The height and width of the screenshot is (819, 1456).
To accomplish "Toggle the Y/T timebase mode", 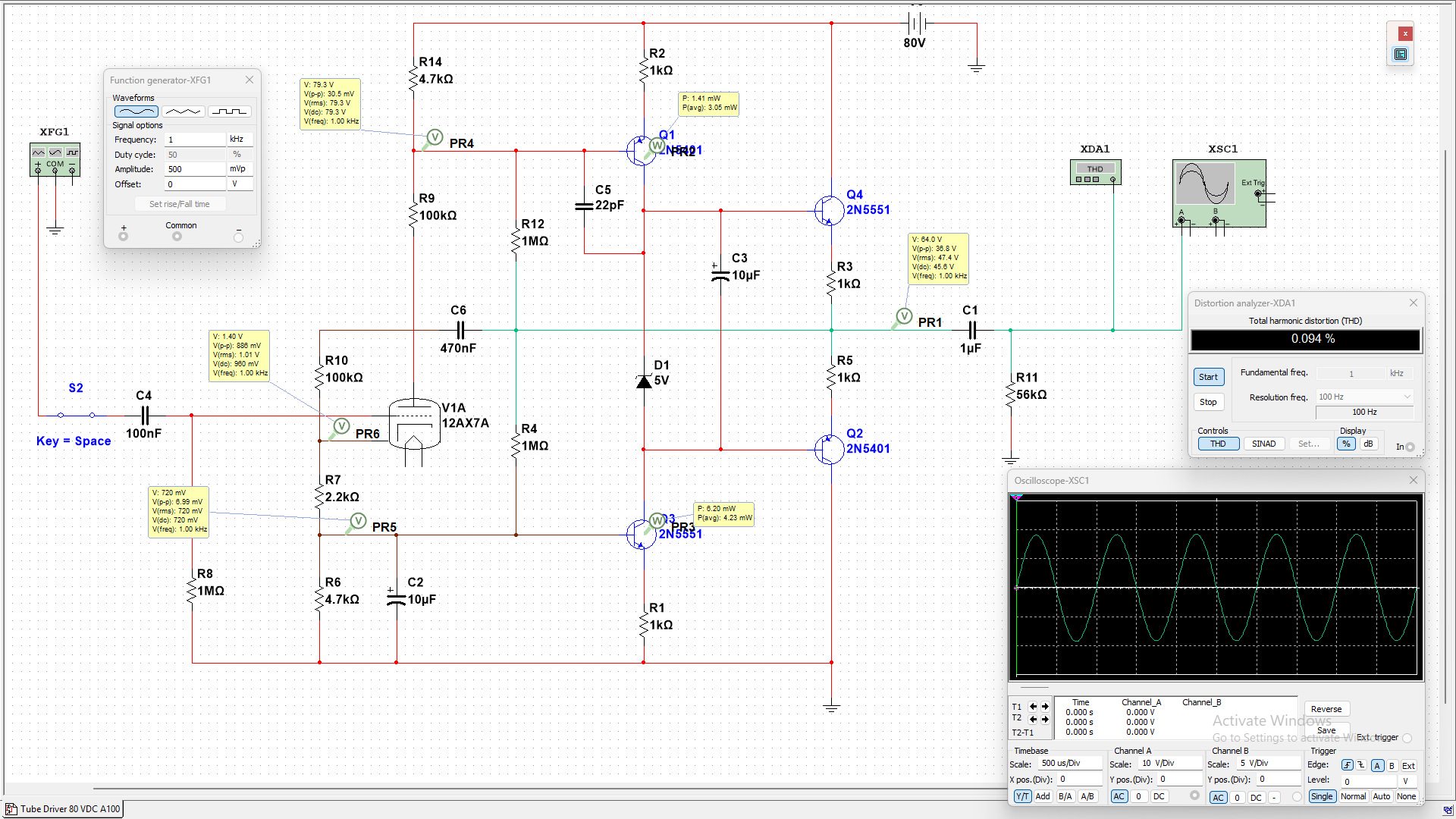I will 1022,796.
